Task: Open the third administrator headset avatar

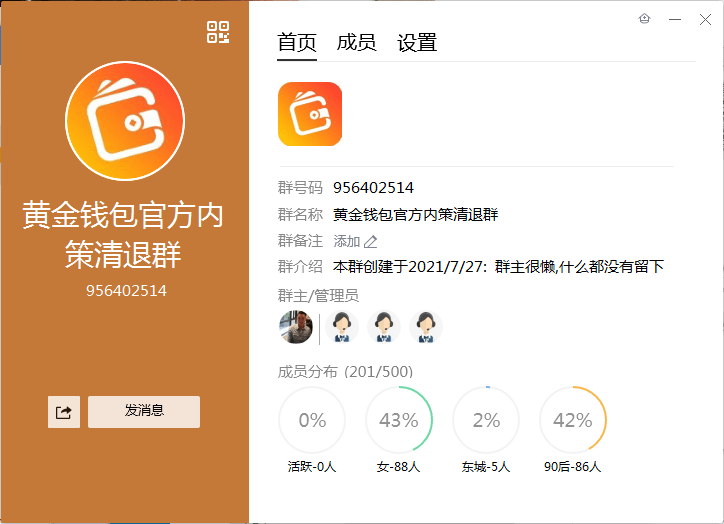Action: (x=426, y=327)
